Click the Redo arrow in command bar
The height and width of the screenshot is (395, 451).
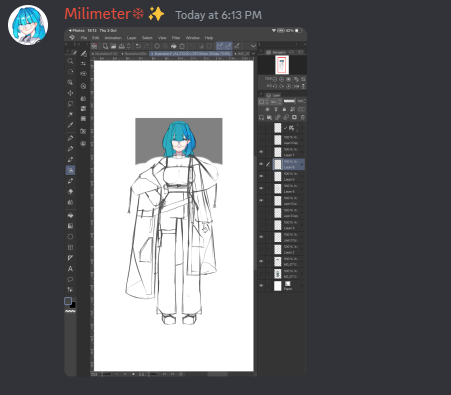(146, 46)
